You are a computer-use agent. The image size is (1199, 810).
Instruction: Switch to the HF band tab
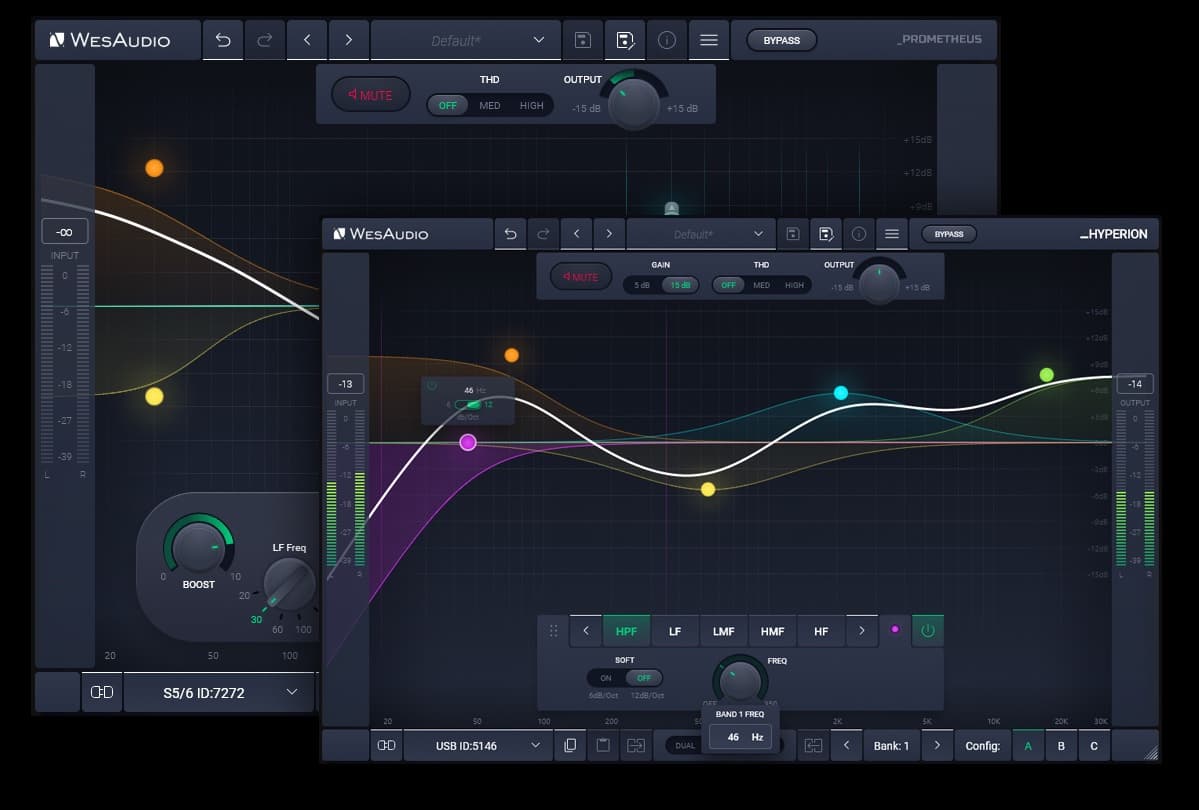[821, 631]
